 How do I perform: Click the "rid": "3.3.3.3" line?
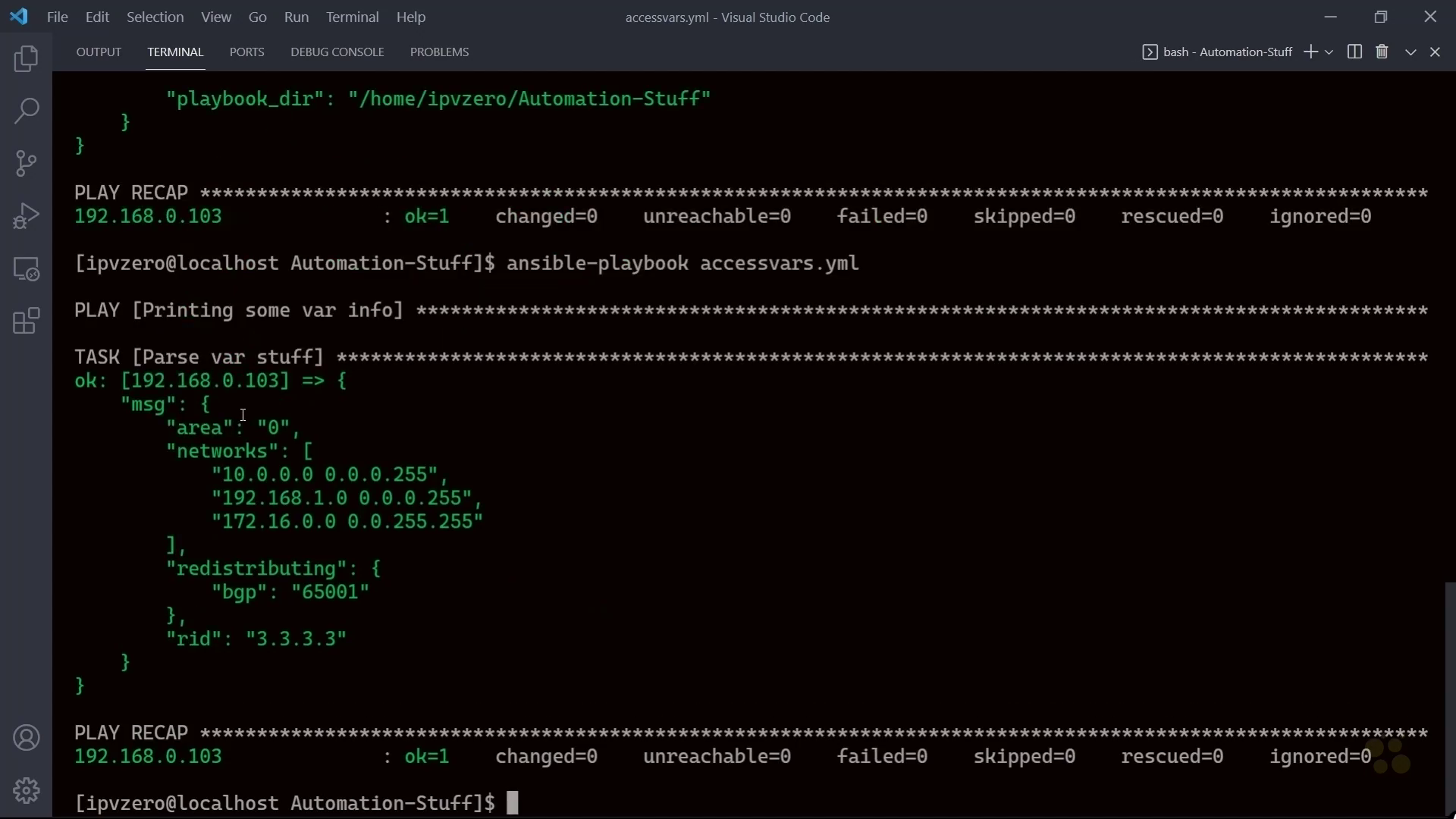[256, 639]
